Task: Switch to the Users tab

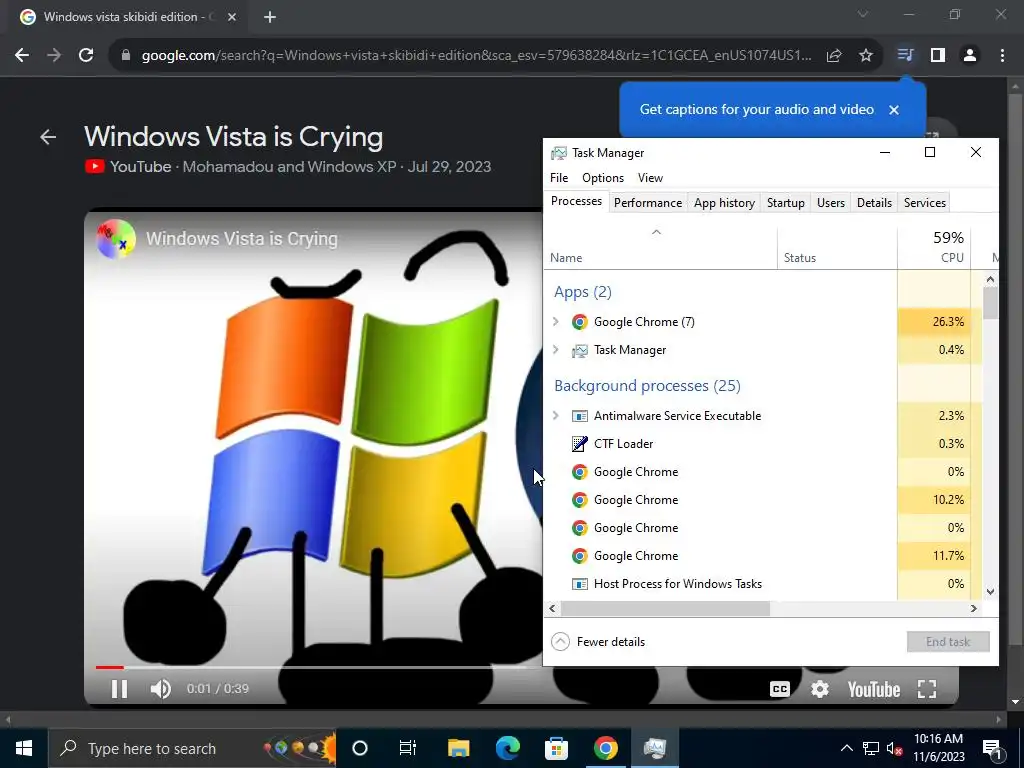Action: pyautogui.click(x=831, y=202)
